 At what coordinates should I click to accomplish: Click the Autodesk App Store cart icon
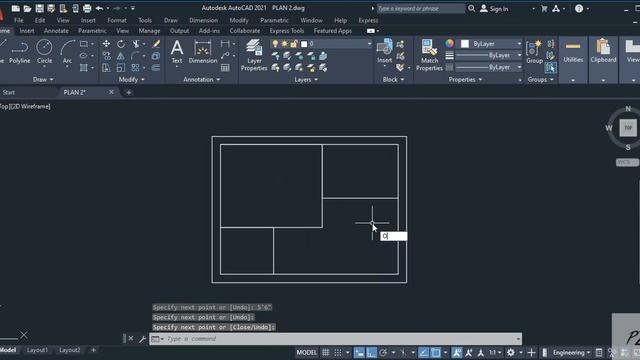[x=544, y=8]
